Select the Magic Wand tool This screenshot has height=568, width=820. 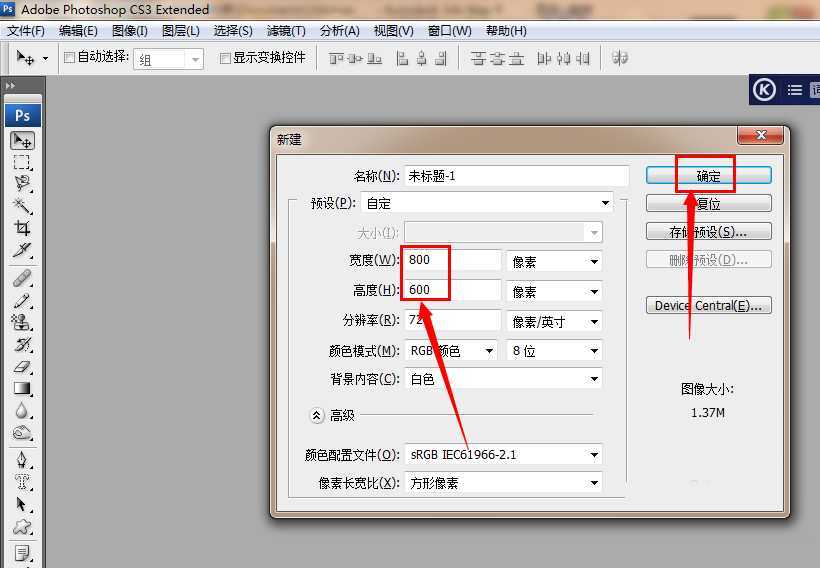22,205
